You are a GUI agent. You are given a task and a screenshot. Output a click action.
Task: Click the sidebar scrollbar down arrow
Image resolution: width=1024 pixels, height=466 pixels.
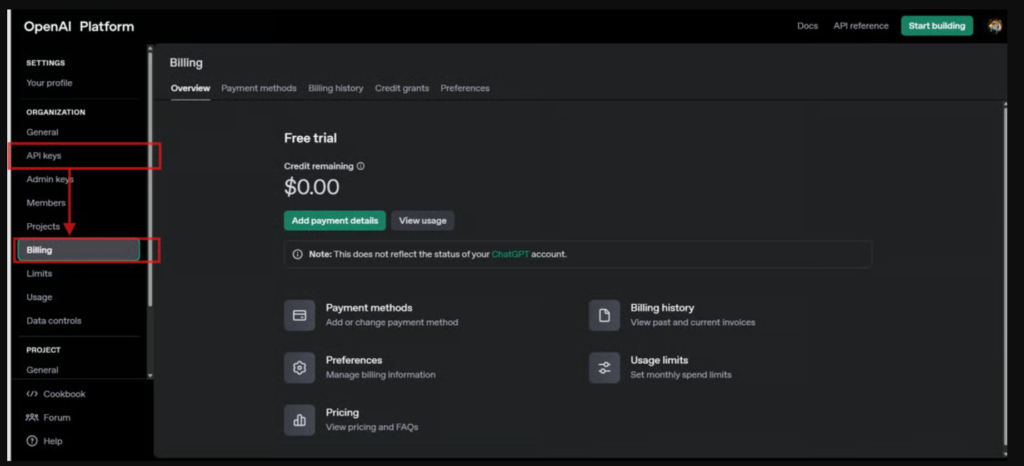pyautogui.click(x=150, y=376)
